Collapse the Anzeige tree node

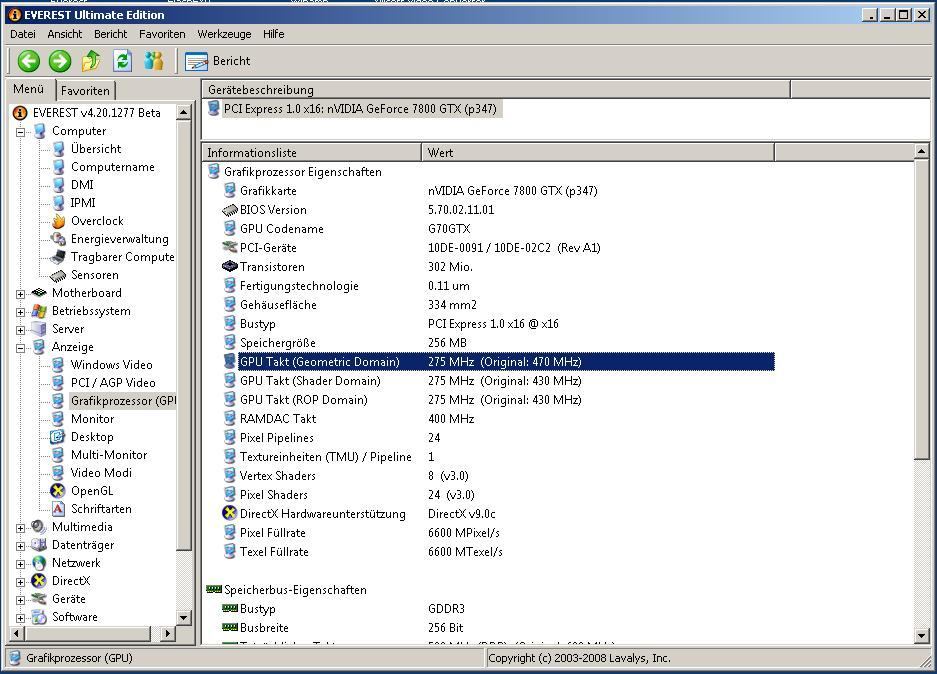[x=20, y=348]
